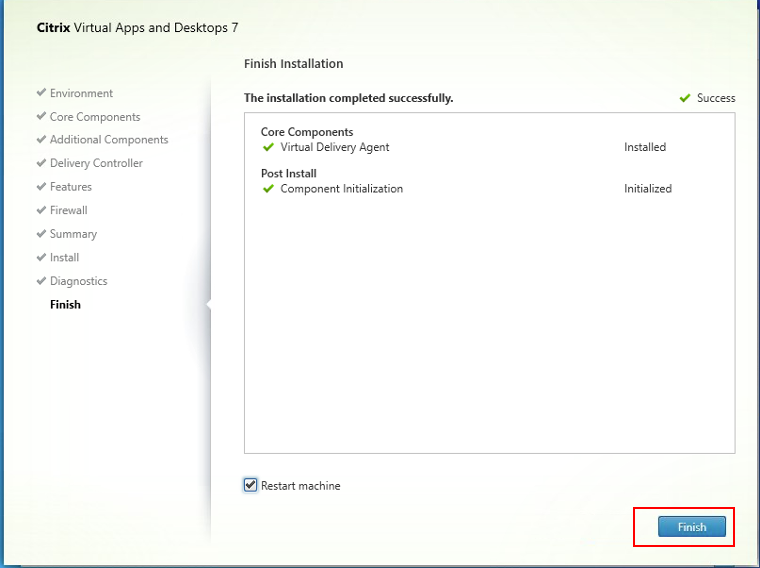Screen dimensions: 760x568
Task: Click the green checkmark beside Component Initialization
Action: click(x=268, y=189)
